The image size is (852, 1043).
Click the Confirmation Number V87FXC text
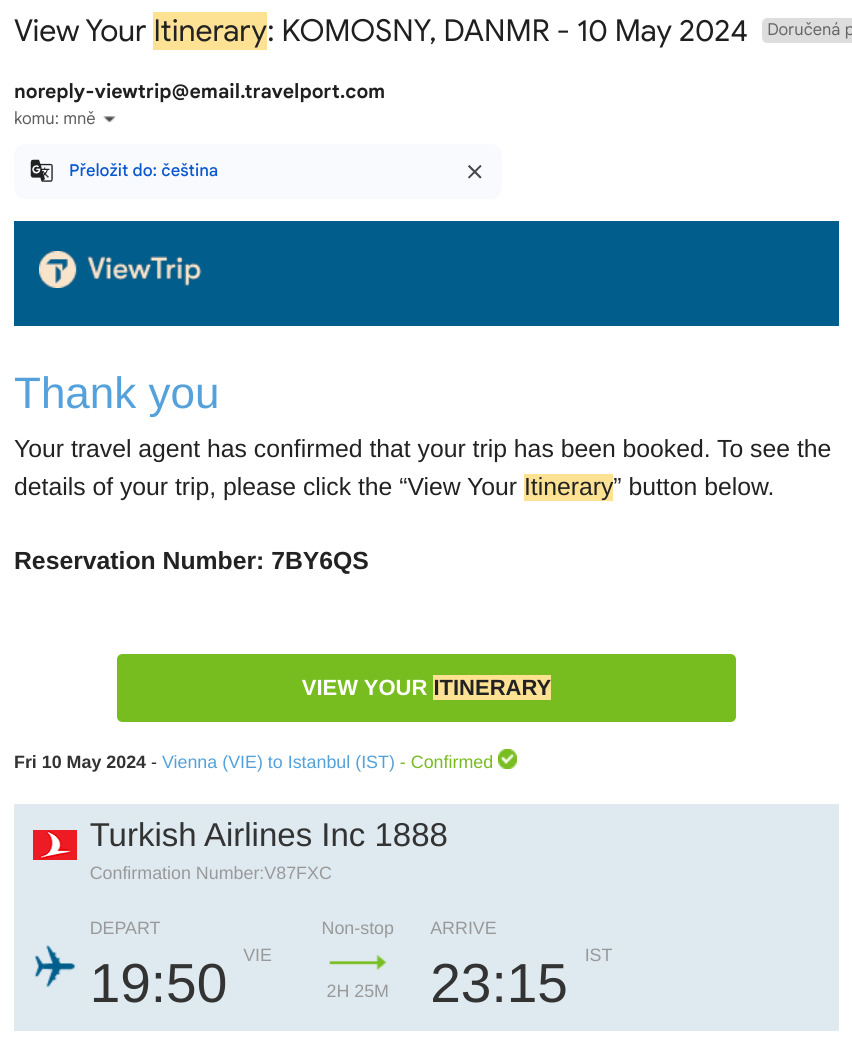point(211,873)
